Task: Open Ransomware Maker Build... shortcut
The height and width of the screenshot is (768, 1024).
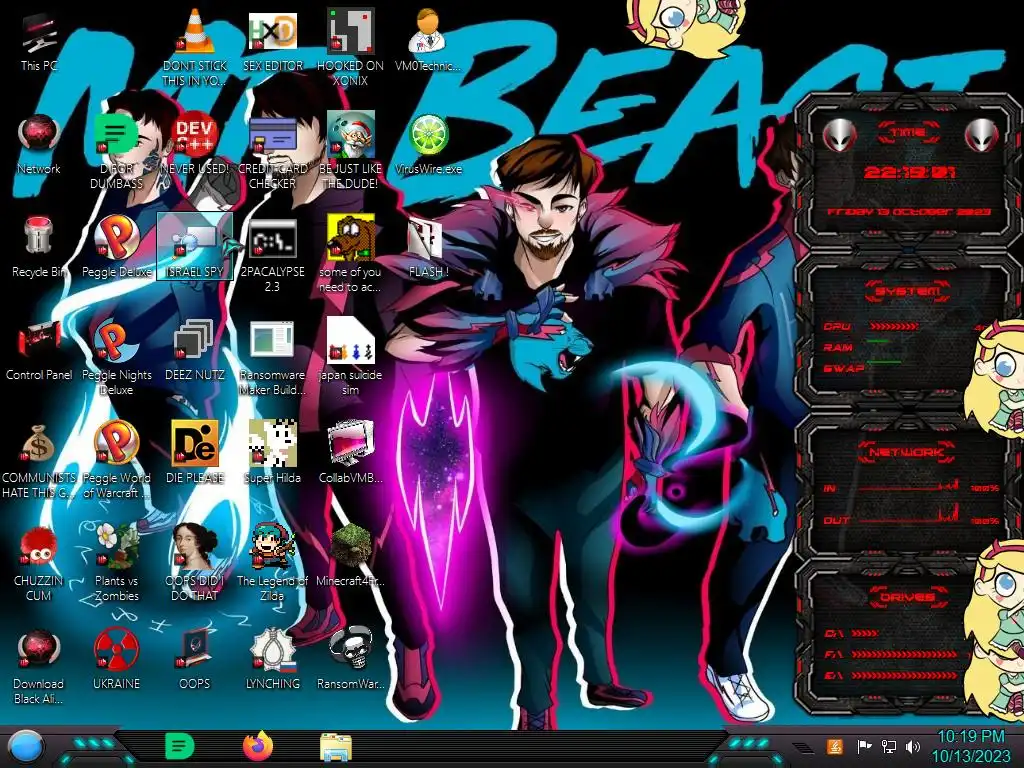Action: click(272, 358)
